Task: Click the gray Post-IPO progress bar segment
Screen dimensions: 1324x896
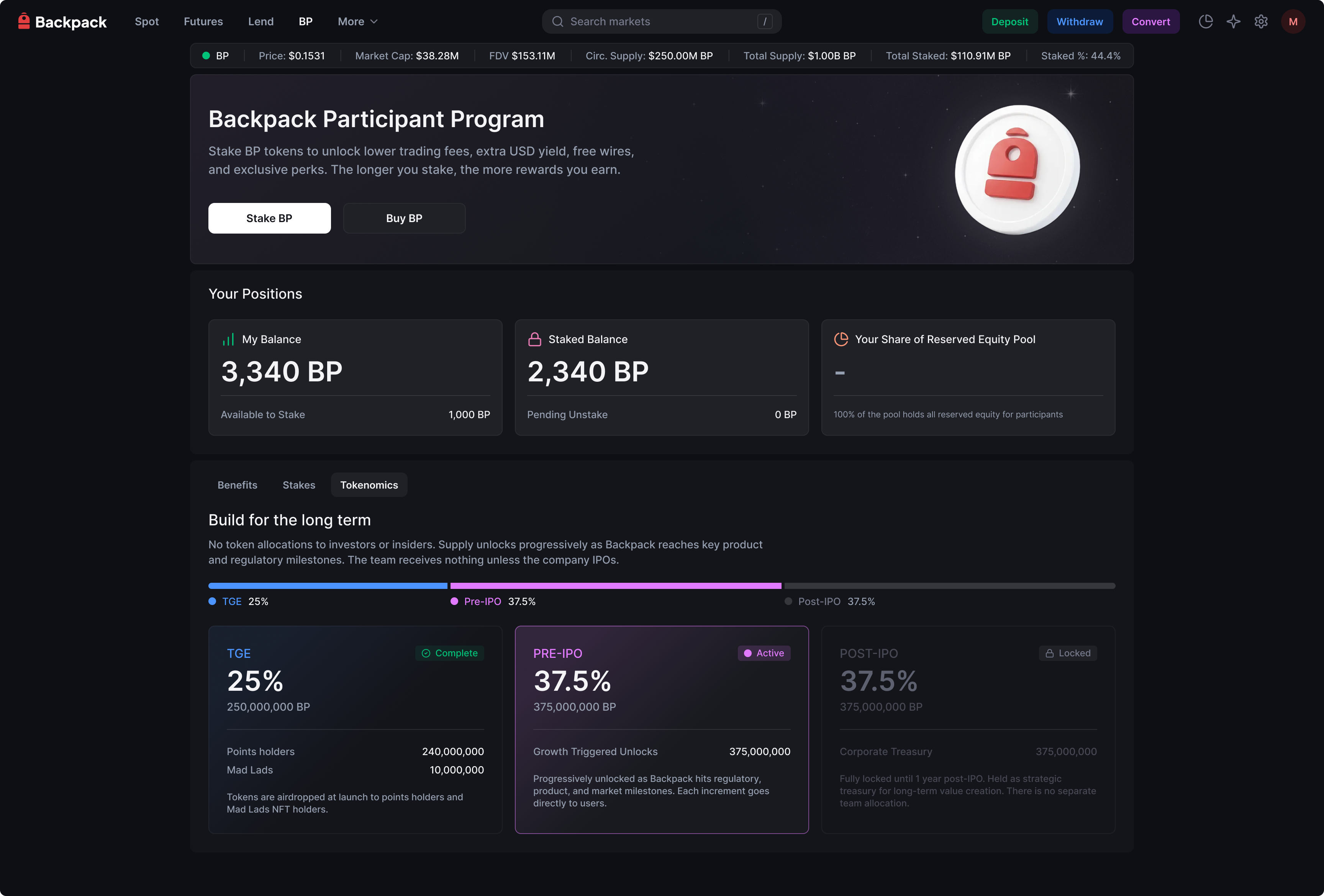Action: click(x=950, y=586)
